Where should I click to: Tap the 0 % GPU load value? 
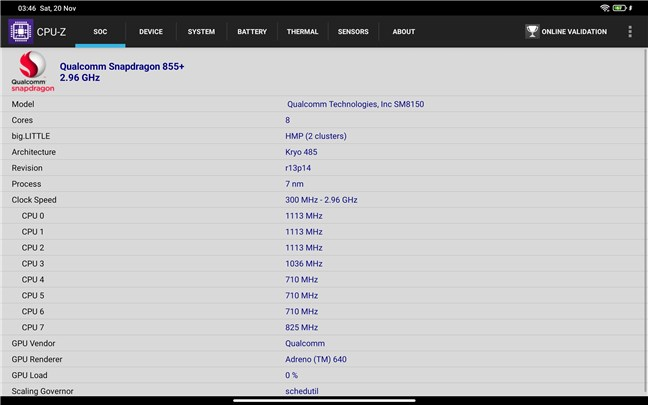click(x=291, y=375)
